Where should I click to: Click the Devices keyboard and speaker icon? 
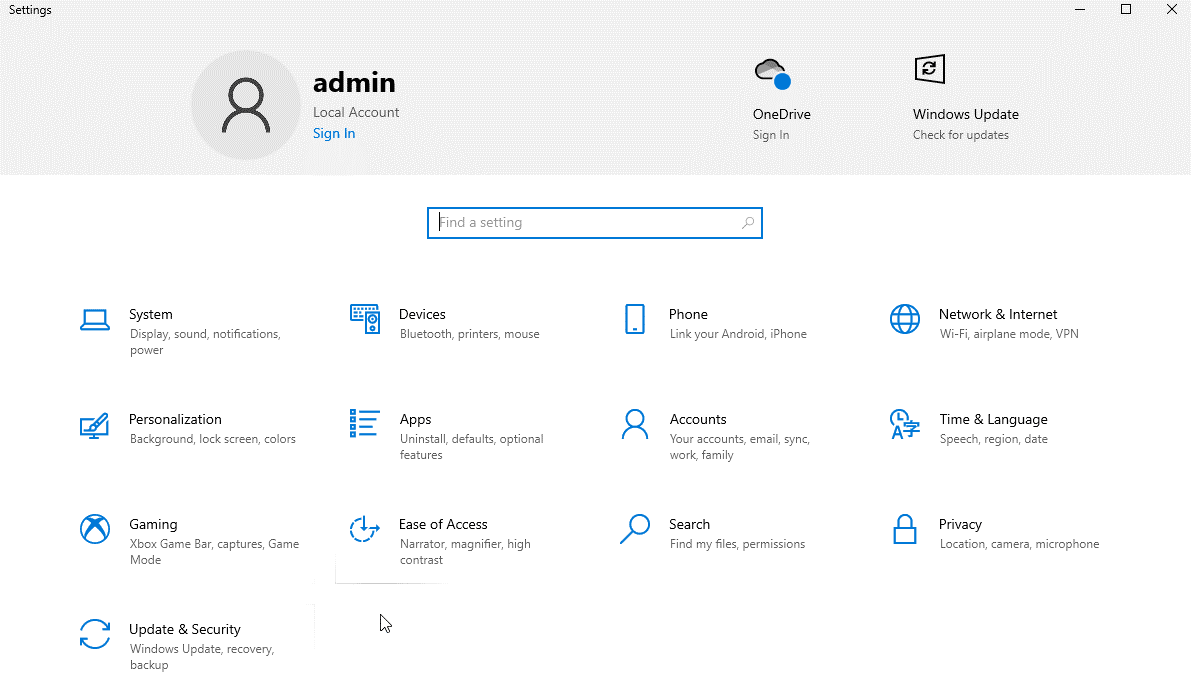(365, 320)
